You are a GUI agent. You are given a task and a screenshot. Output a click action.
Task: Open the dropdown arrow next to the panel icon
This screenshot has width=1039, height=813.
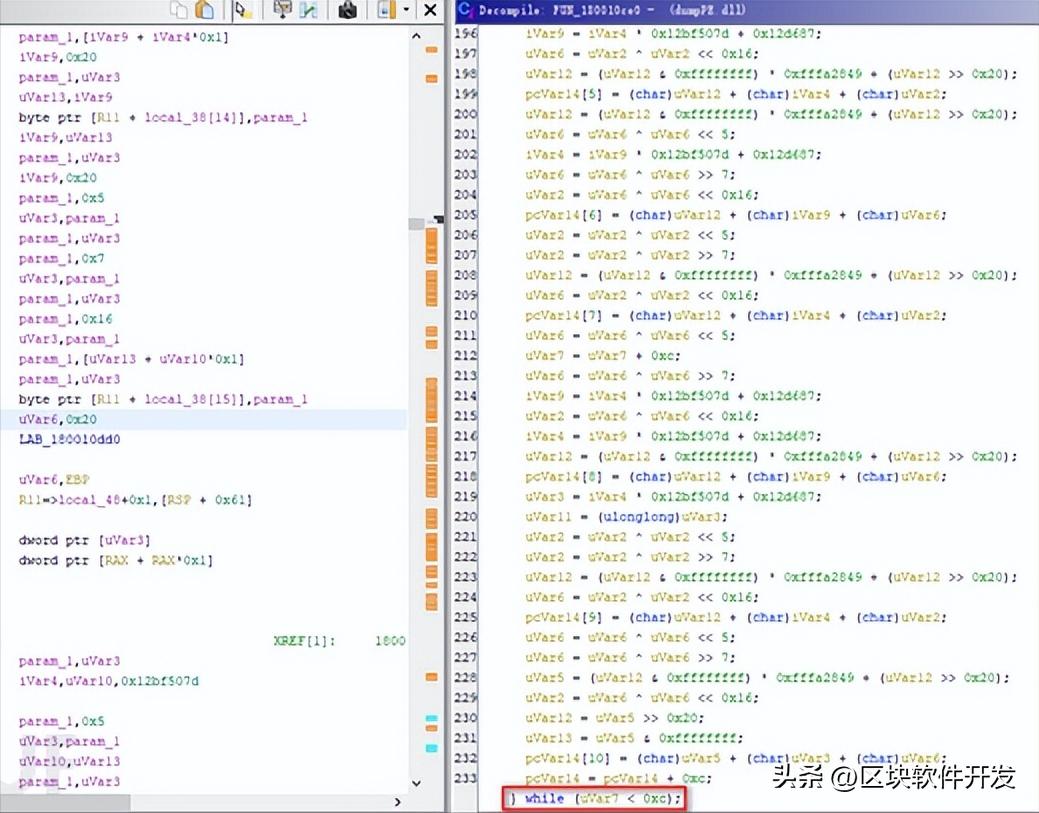(407, 10)
